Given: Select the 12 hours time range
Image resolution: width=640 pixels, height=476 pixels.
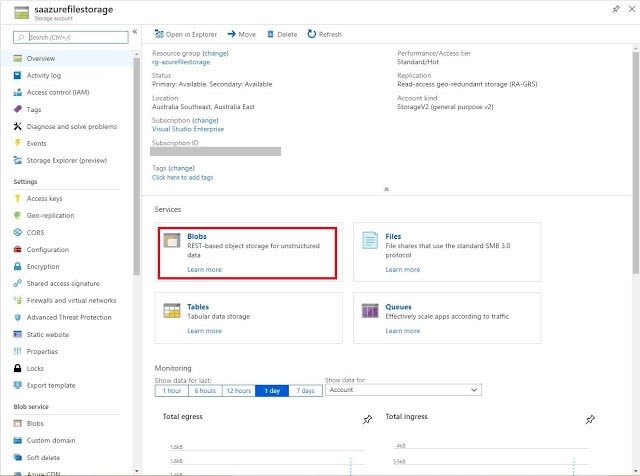Looking at the screenshot, I should pos(239,391).
